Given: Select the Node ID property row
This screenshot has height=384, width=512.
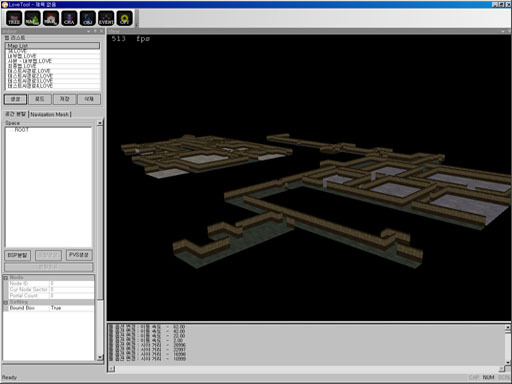Looking at the screenshot, I should click(x=51, y=283).
